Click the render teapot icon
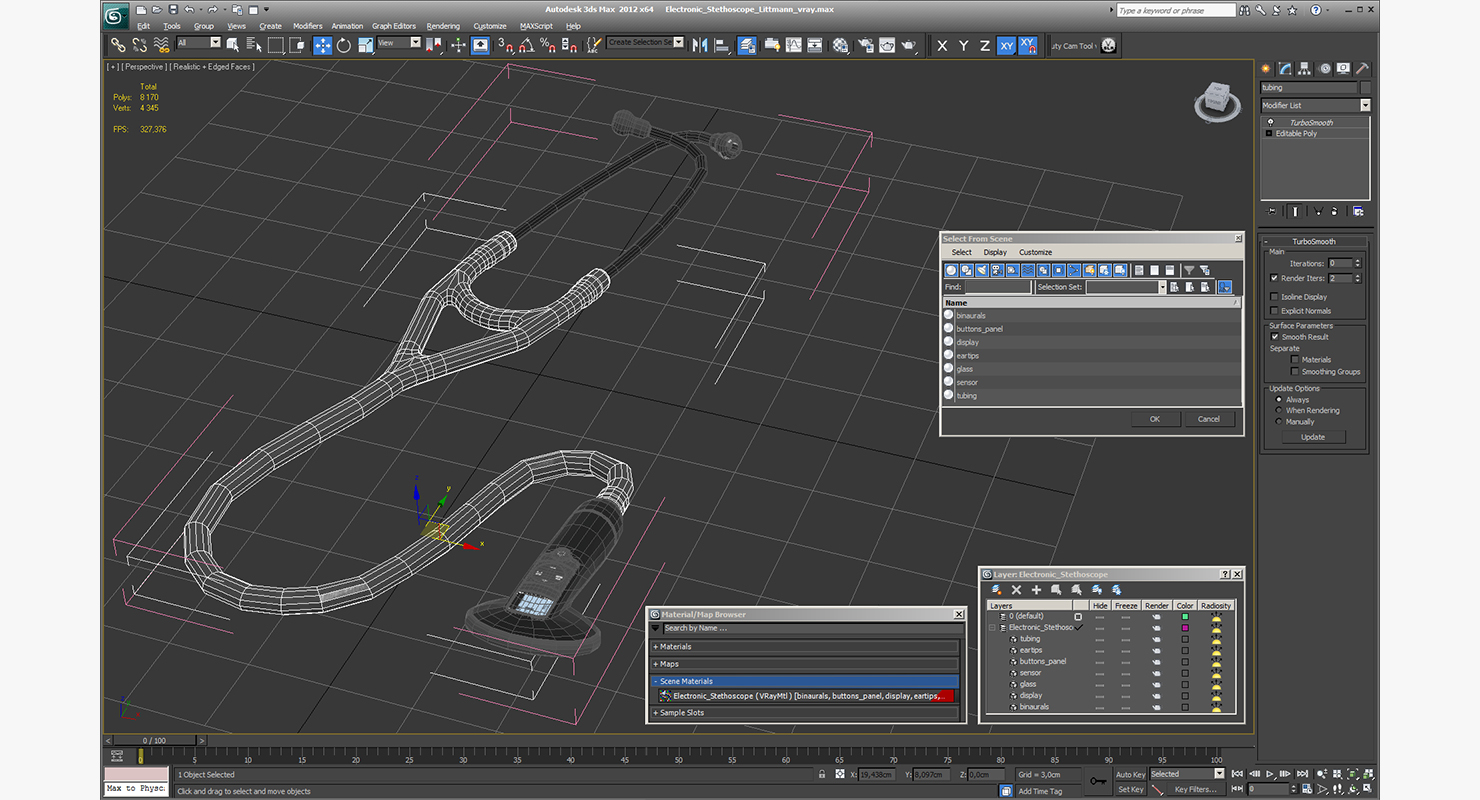The height and width of the screenshot is (800, 1480). [908, 45]
